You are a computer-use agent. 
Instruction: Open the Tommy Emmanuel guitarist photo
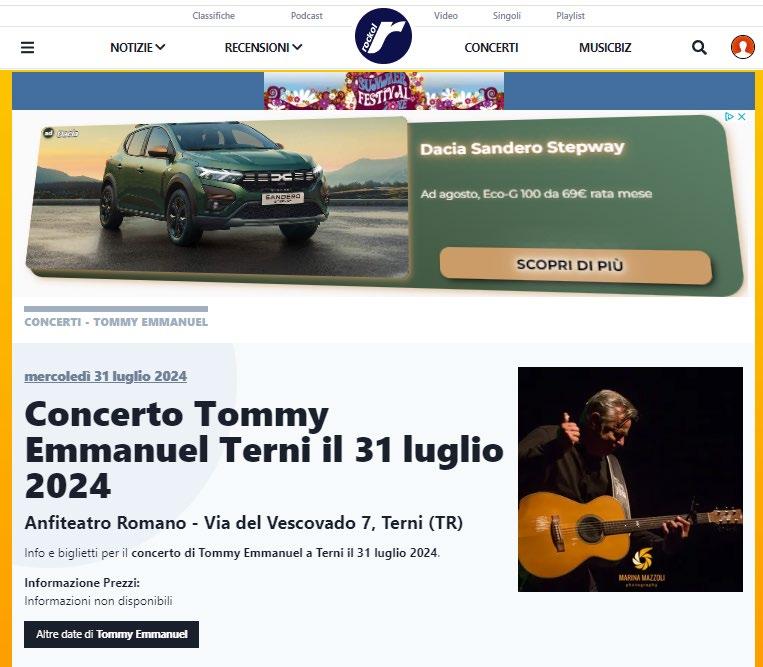pyautogui.click(x=630, y=479)
